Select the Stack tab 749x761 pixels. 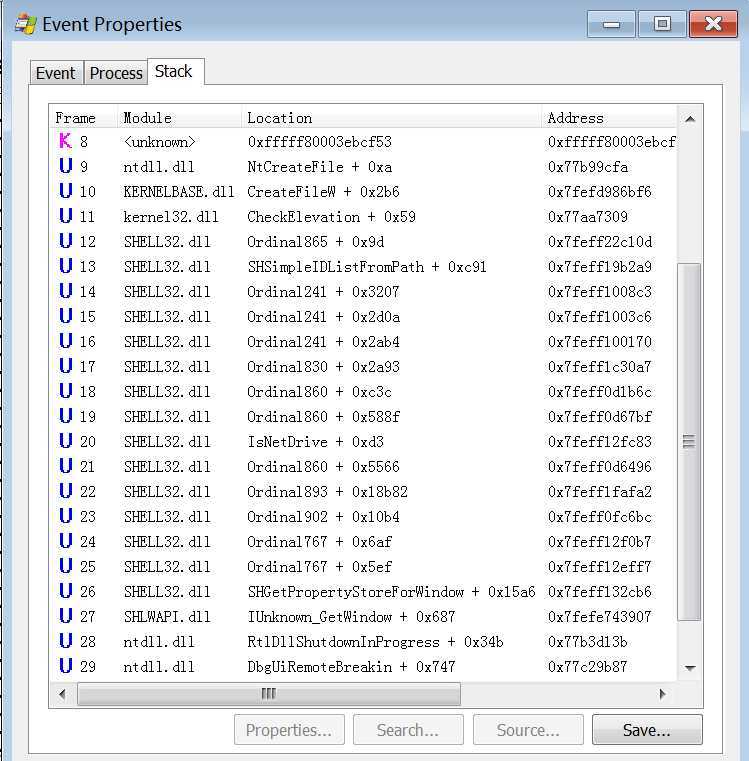coord(174,72)
